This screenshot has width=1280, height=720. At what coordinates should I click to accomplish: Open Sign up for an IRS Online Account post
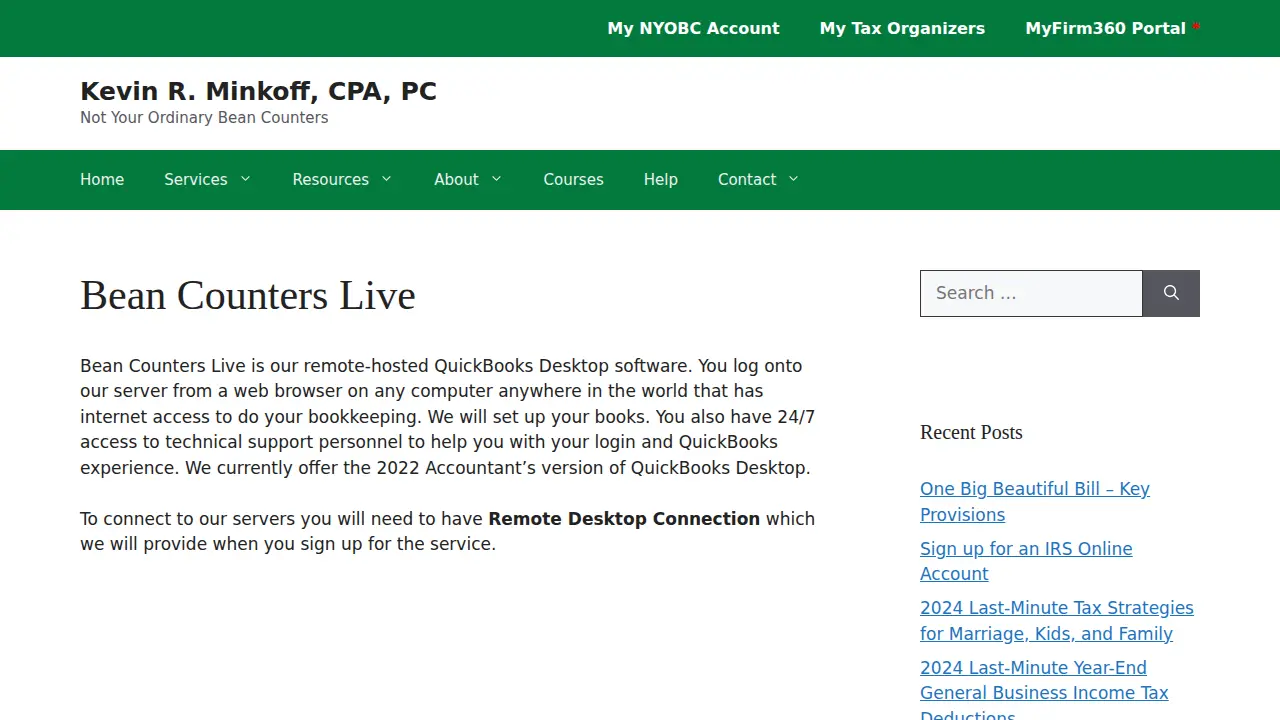[x=1026, y=561]
